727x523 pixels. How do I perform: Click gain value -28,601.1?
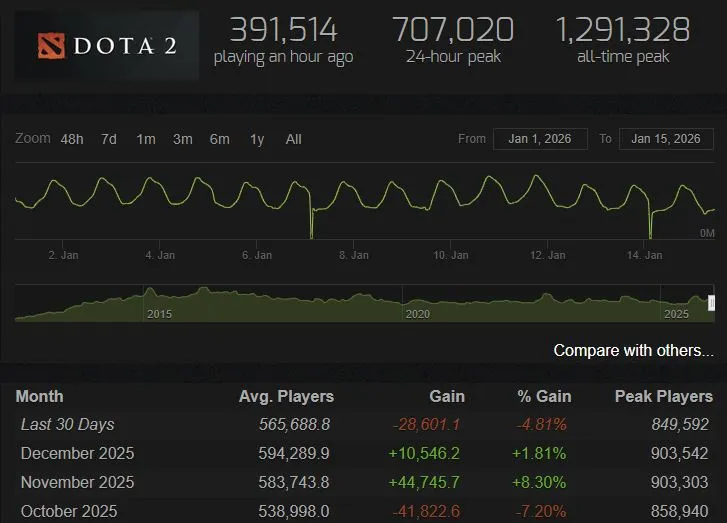(427, 424)
